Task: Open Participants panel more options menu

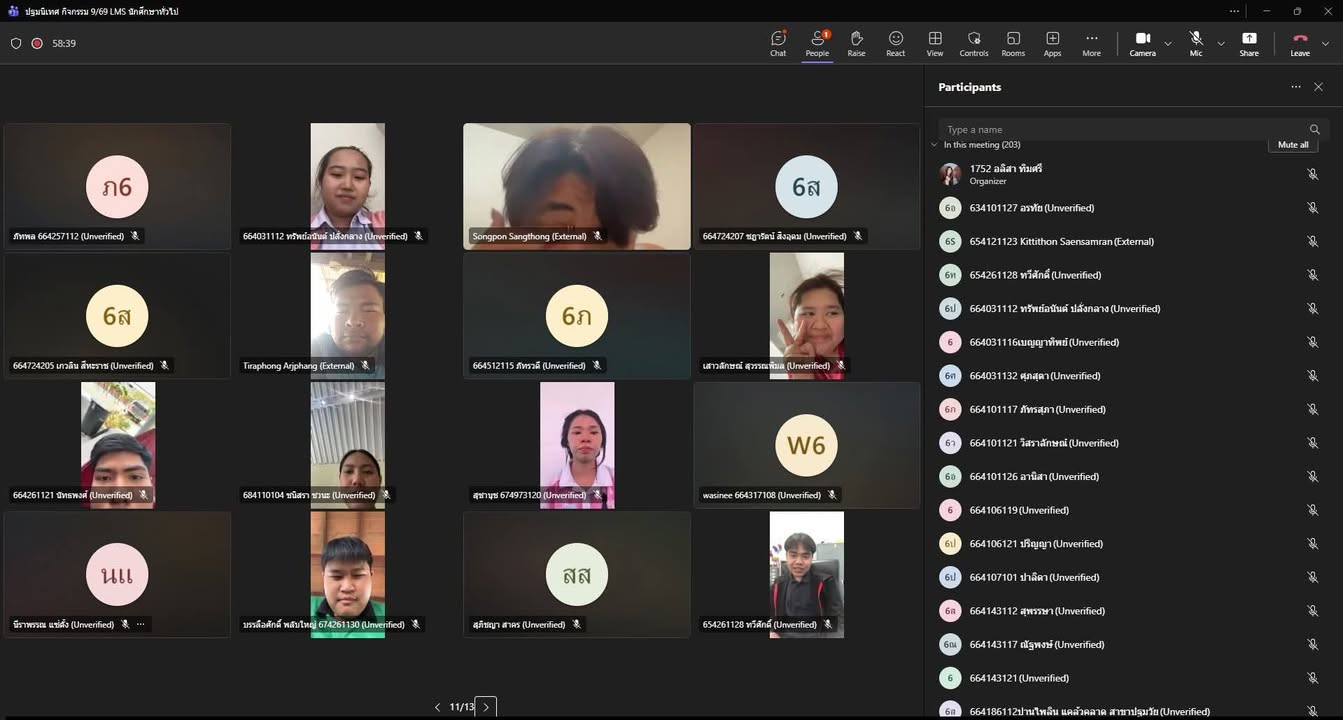Action: tap(1296, 87)
